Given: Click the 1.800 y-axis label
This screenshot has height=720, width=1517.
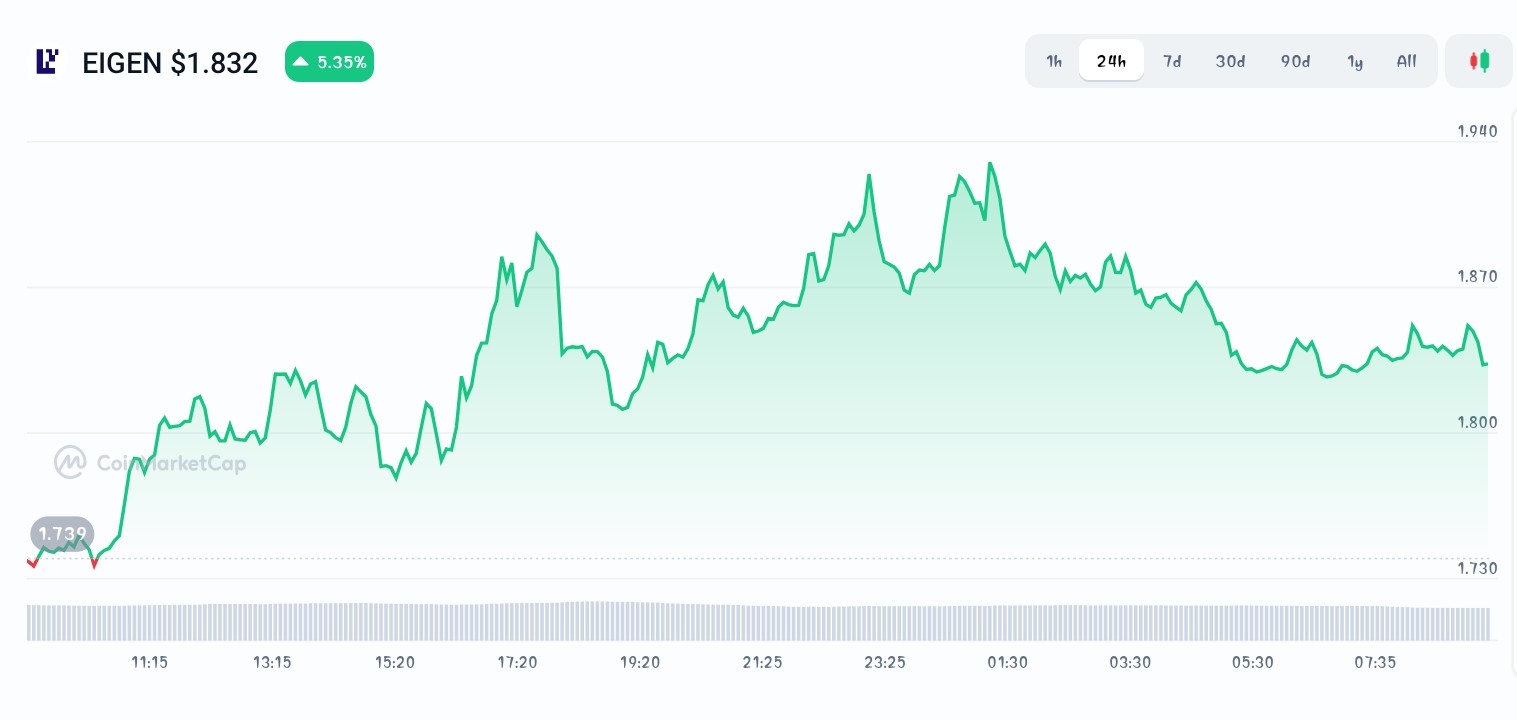Looking at the screenshot, I should pyautogui.click(x=1477, y=422).
